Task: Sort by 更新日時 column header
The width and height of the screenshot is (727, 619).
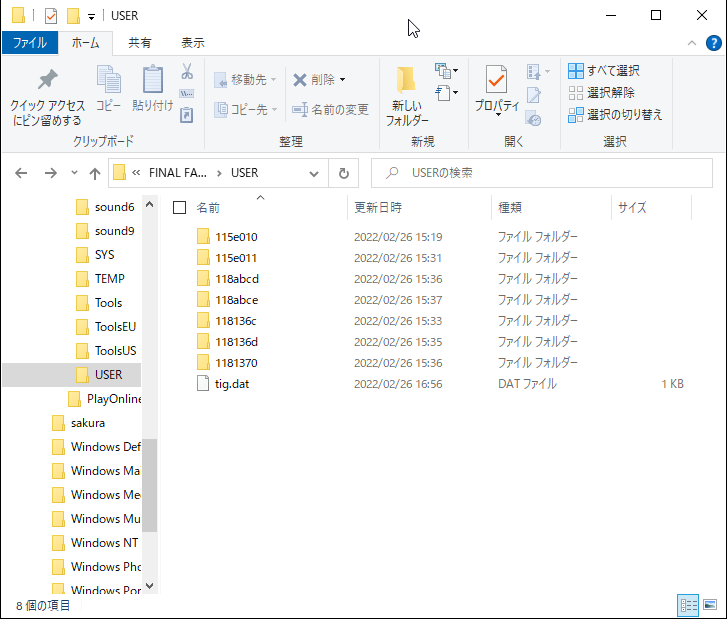Action: pos(377,207)
